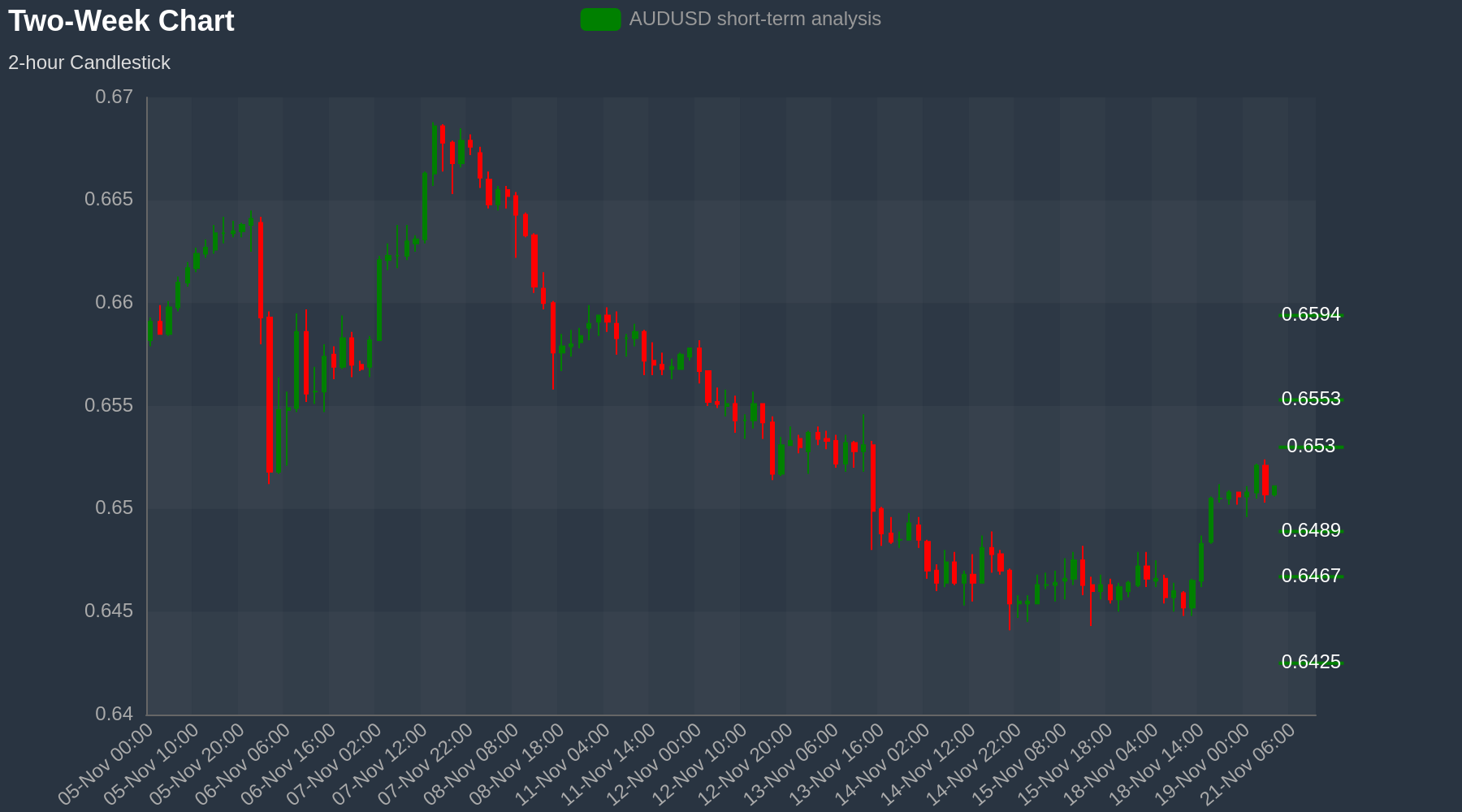1462x812 pixels.
Task: Click the 06-Nov 06:00 x-axis label
Action: [x=243, y=764]
